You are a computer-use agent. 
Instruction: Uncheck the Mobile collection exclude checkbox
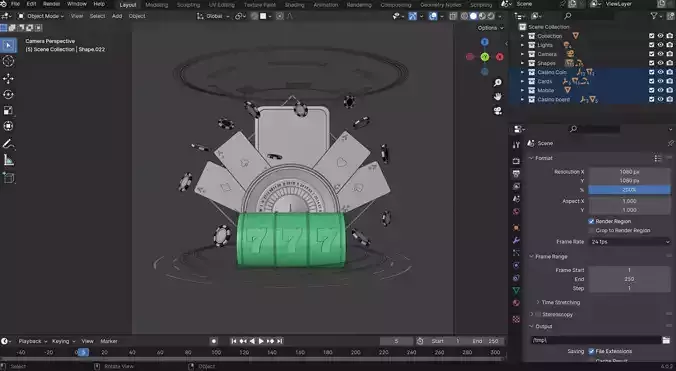(x=651, y=90)
